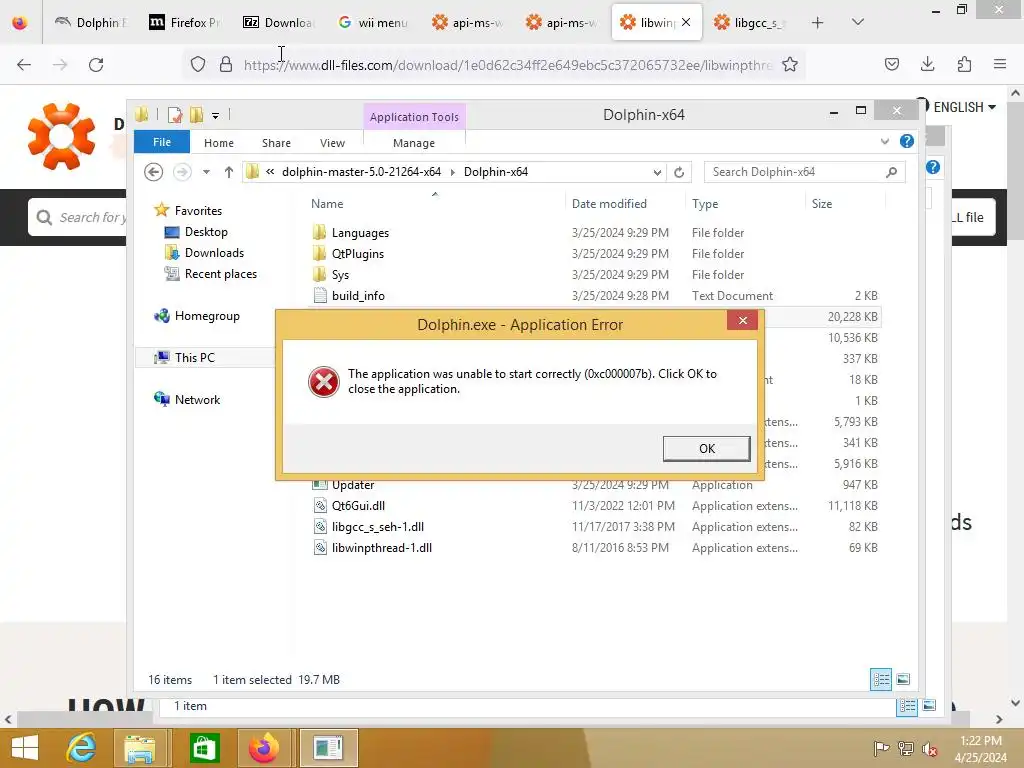1024x768 pixels.
Task: Go up one folder level
Action: click(229, 172)
